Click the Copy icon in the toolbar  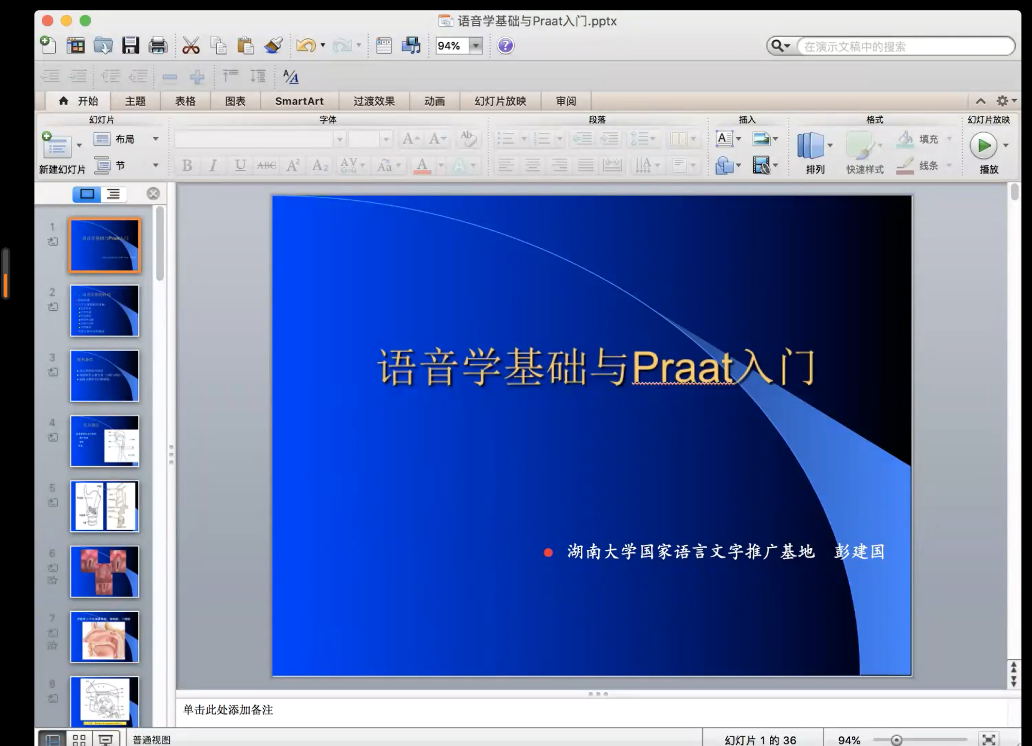pos(218,45)
